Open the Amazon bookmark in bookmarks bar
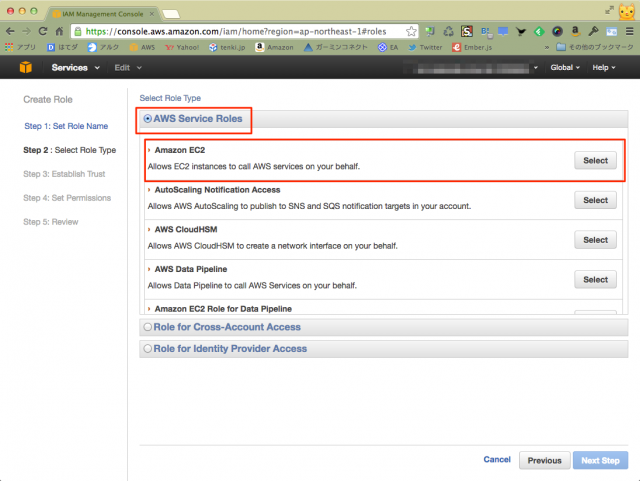Image resolution: width=640 pixels, height=481 pixels. coord(274,47)
